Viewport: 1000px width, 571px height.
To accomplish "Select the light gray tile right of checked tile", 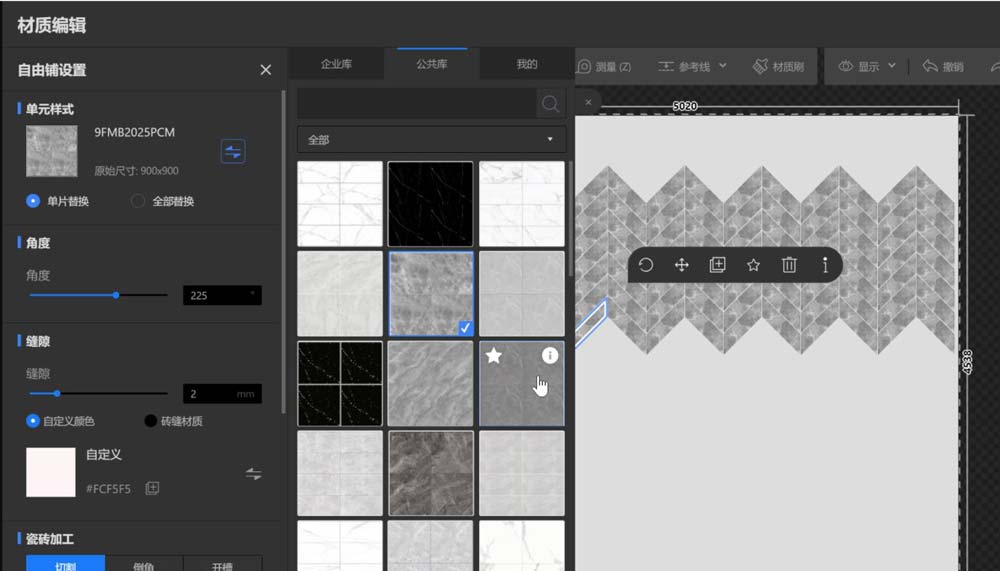I will pos(522,293).
